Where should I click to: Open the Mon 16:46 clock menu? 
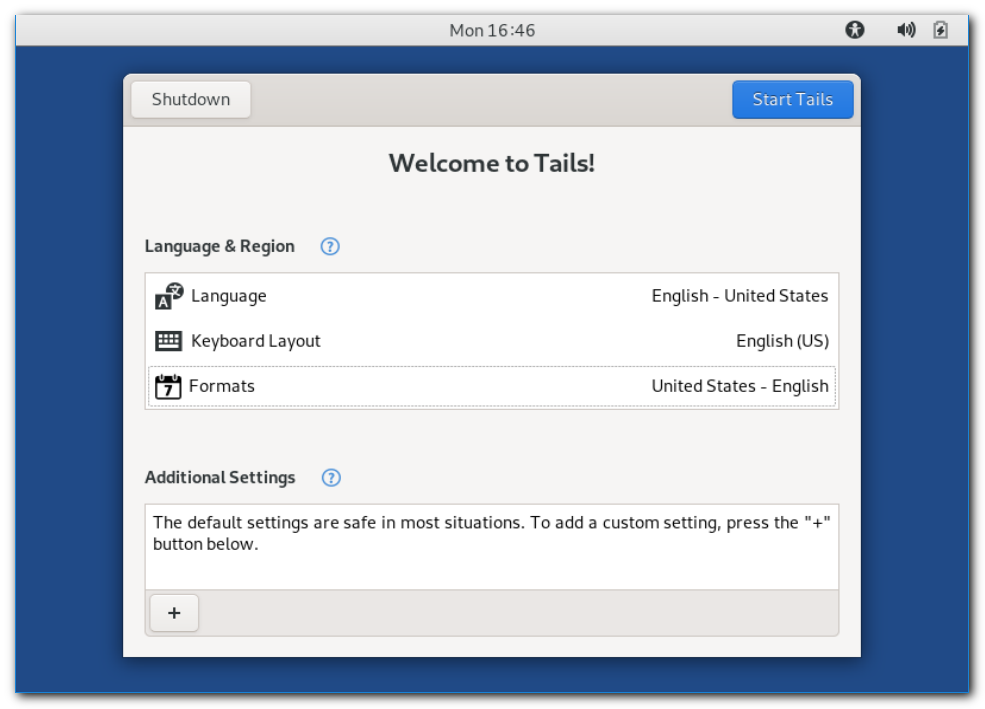point(492,30)
